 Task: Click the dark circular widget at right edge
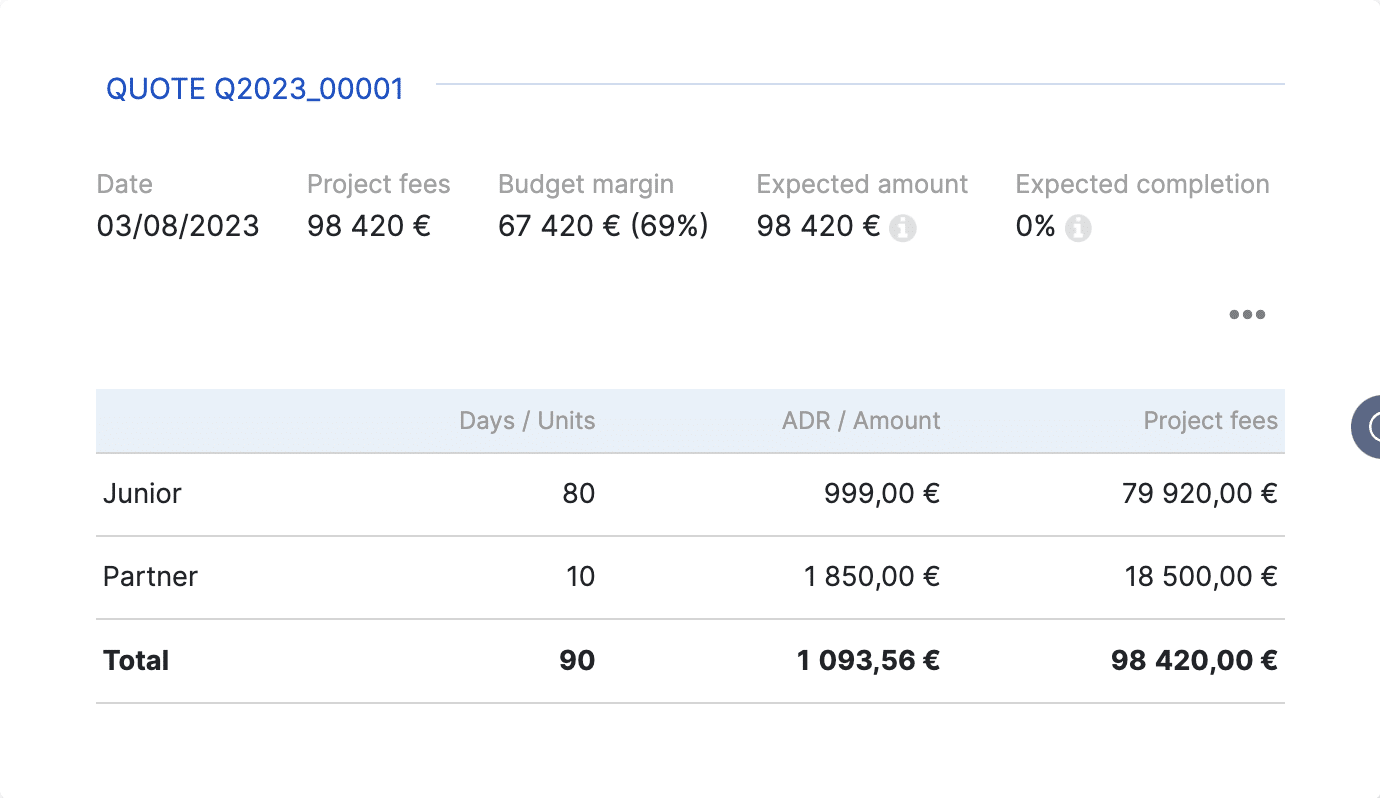point(1367,427)
